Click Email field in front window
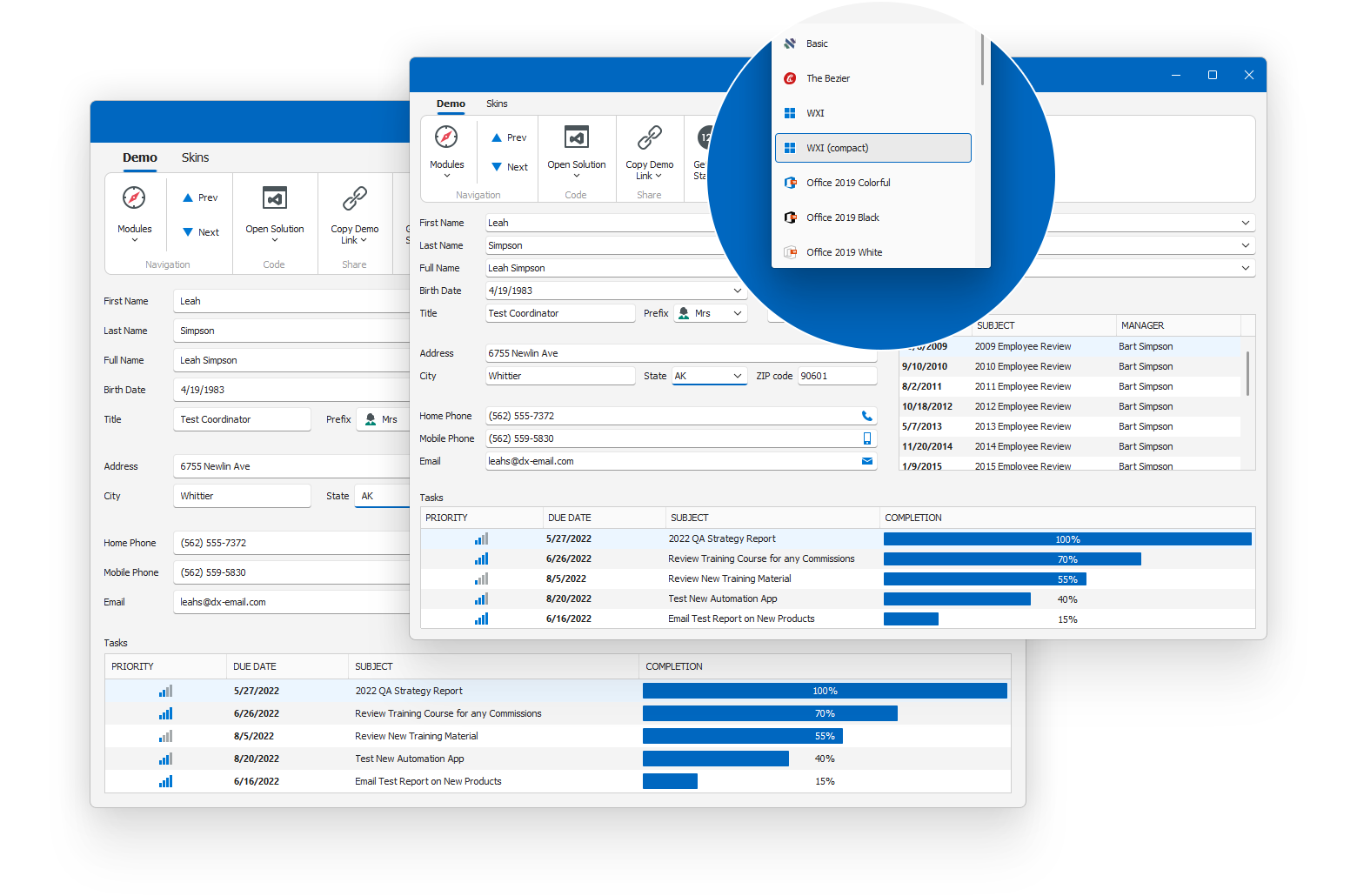 [x=681, y=461]
